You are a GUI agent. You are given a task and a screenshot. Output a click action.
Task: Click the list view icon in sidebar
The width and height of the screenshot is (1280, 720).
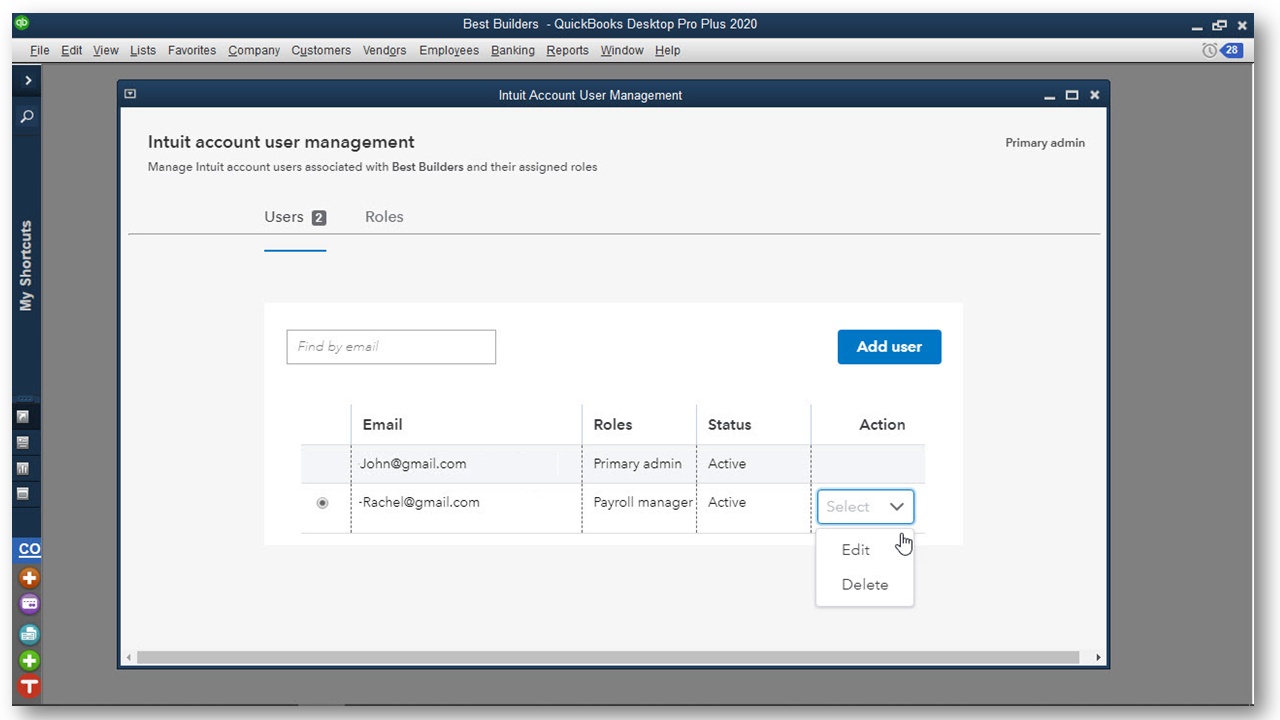pos(23,442)
